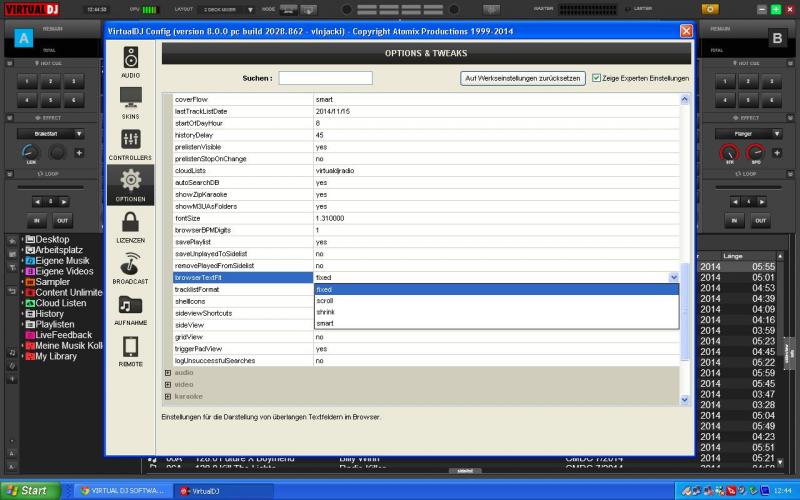This screenshot has width=800, height=500.
Task: Open the Windows Start menu
Action: [27, 490]
